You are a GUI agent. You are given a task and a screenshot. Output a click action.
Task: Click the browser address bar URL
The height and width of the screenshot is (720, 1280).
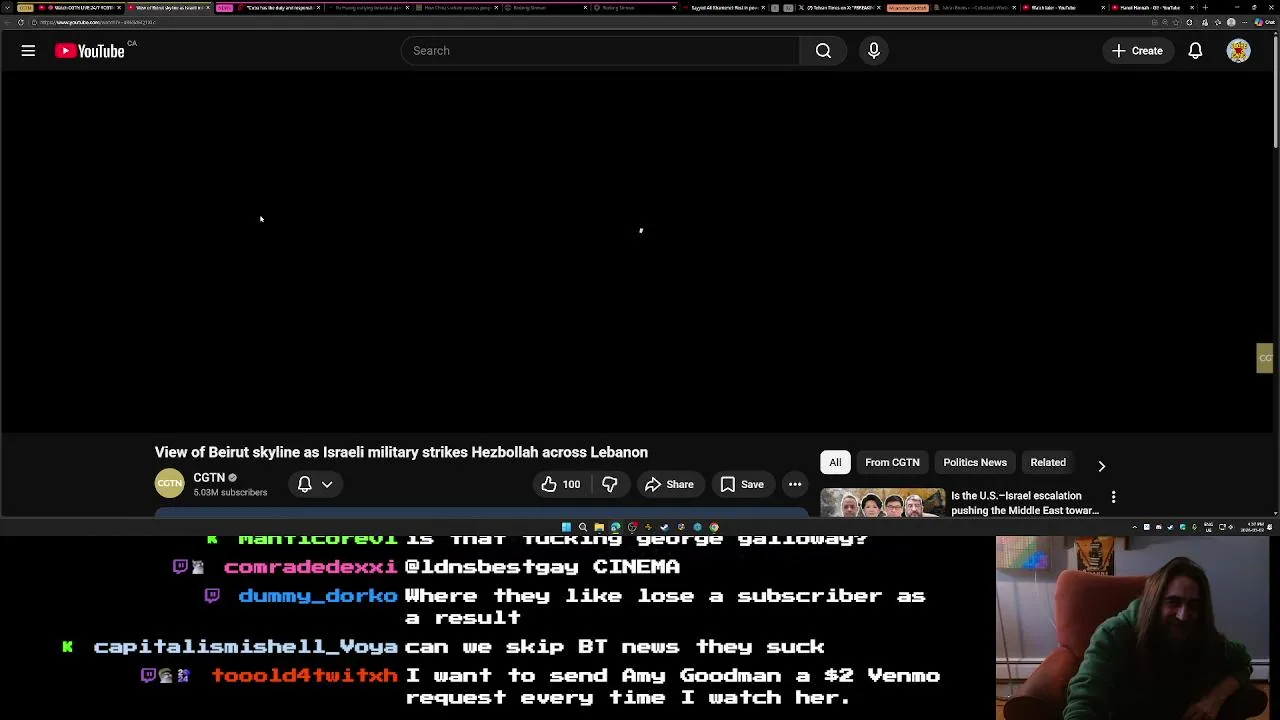click(98, 22)
